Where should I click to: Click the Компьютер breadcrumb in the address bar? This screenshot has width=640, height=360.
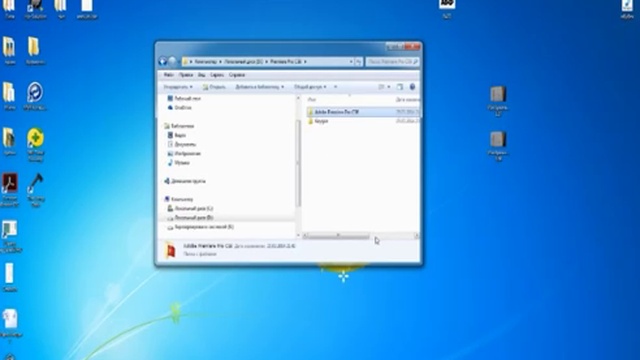tap(206, 62)
